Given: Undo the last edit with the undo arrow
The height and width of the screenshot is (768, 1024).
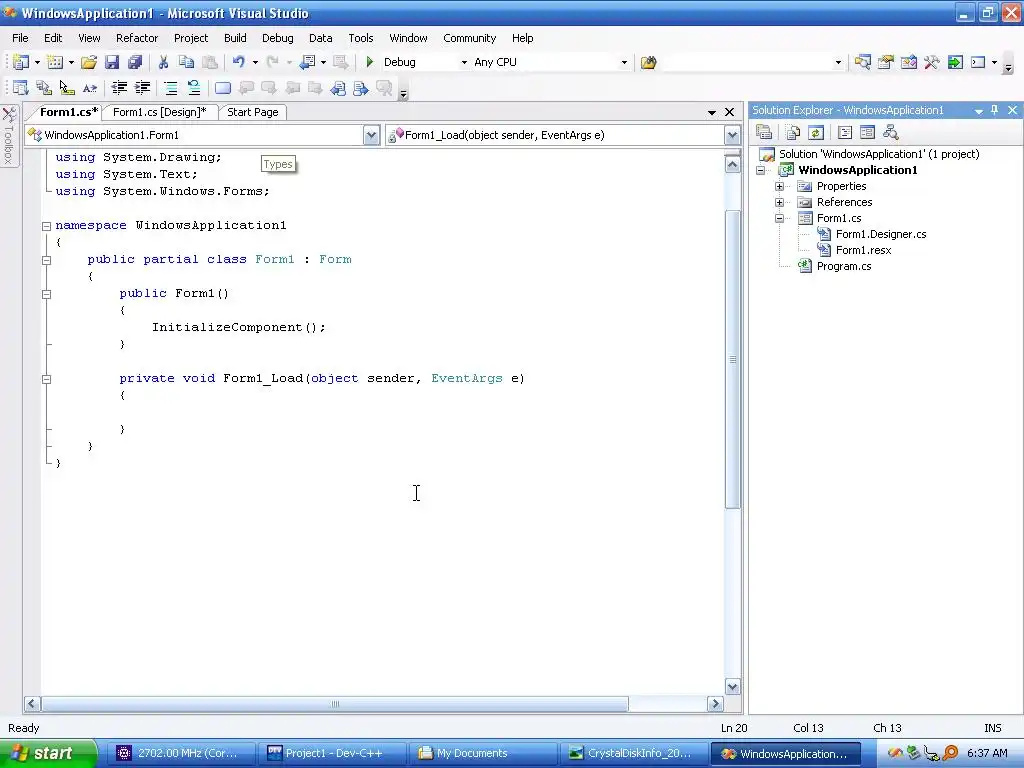Looking at the screenshot, I should (238, 62).
